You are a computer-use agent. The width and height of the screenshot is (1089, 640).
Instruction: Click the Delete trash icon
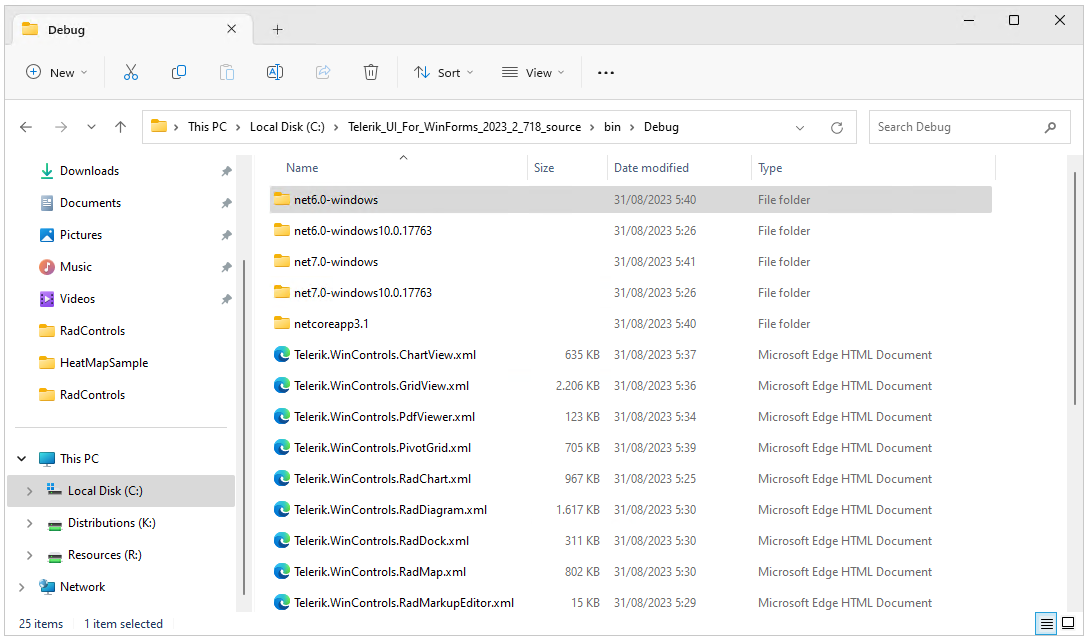(371, 72)
